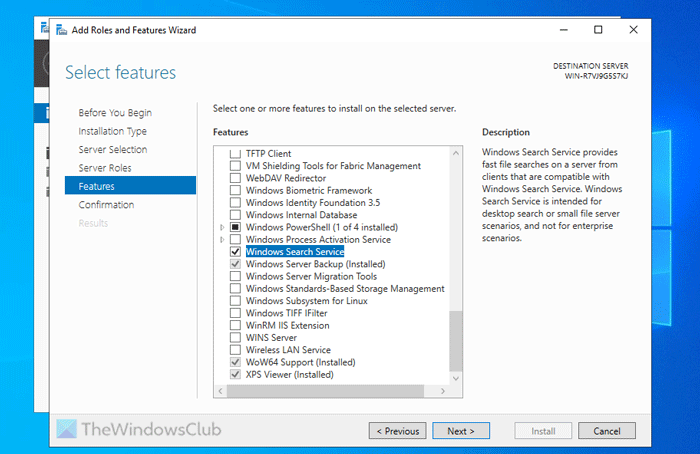Select the WinRM IIS Extension label
This screenshot has width=700, height=454.
[288, 325]
